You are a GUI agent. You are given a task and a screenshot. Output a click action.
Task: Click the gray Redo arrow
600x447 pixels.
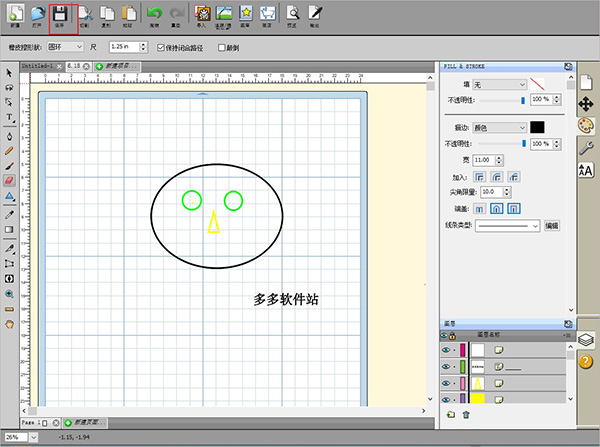[176, 14]
